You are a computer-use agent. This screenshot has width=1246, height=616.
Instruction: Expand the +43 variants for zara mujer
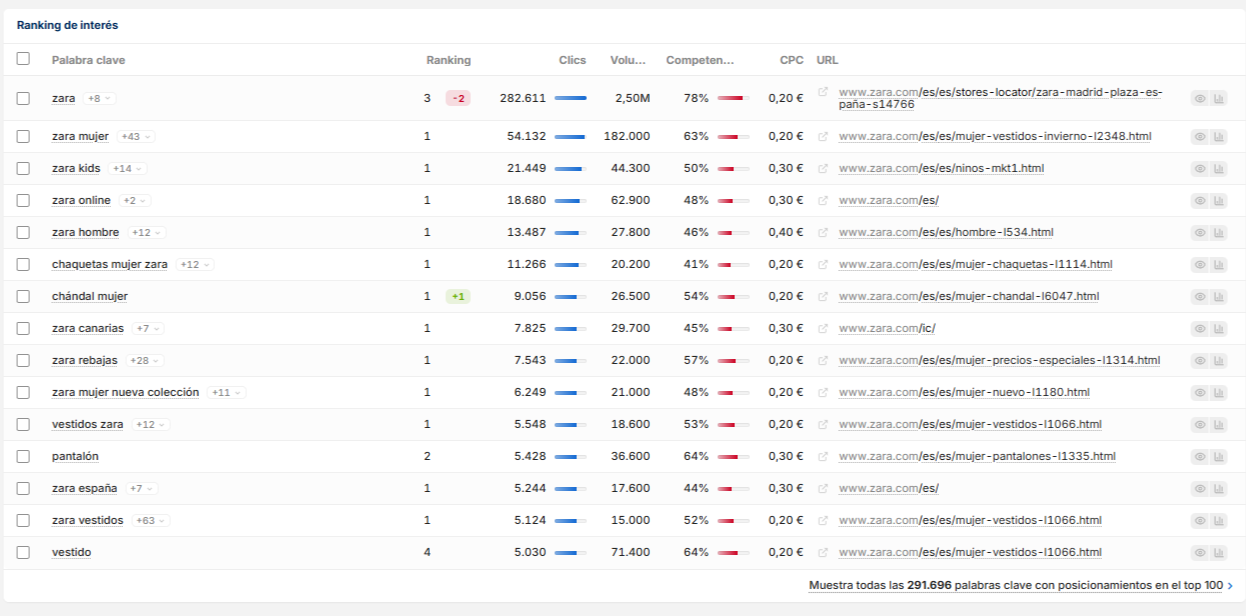[136, 136]
